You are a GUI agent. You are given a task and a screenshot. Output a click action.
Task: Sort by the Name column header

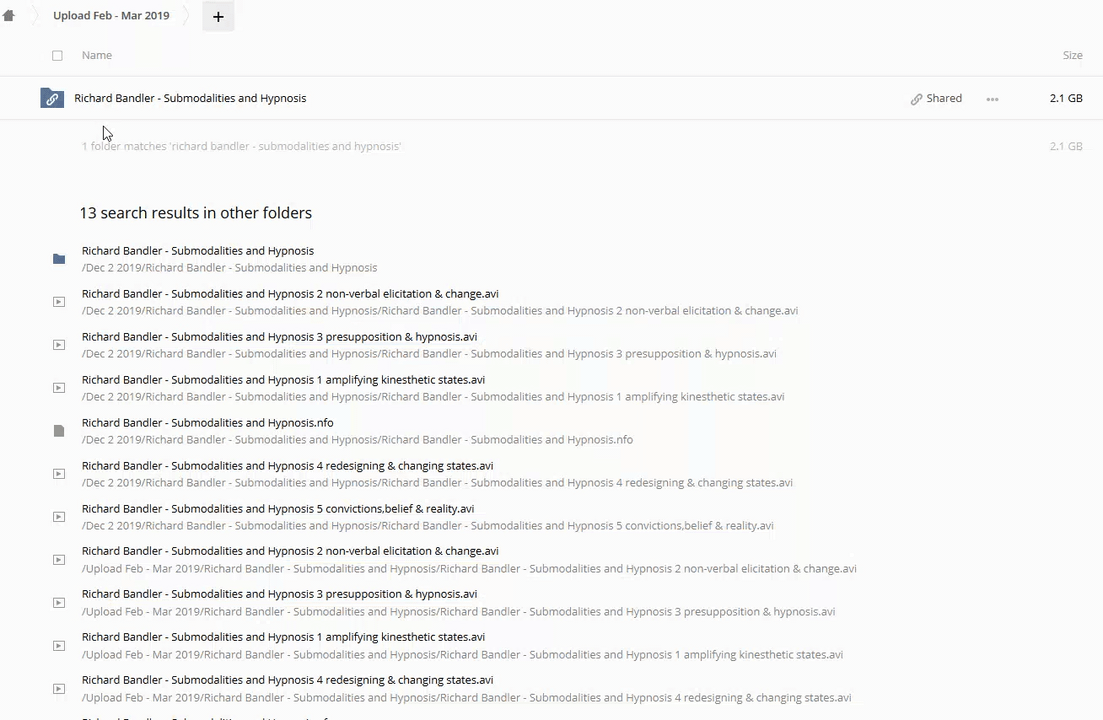(x=97, y=55)
